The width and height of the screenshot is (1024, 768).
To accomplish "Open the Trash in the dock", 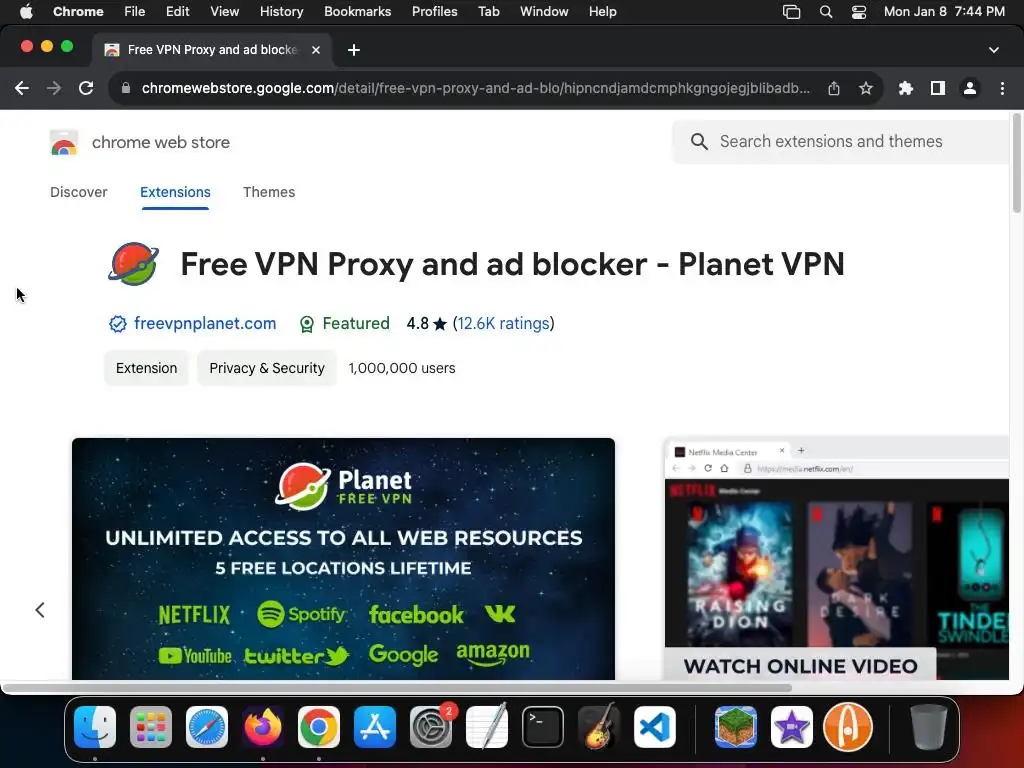I will (929, 727).
